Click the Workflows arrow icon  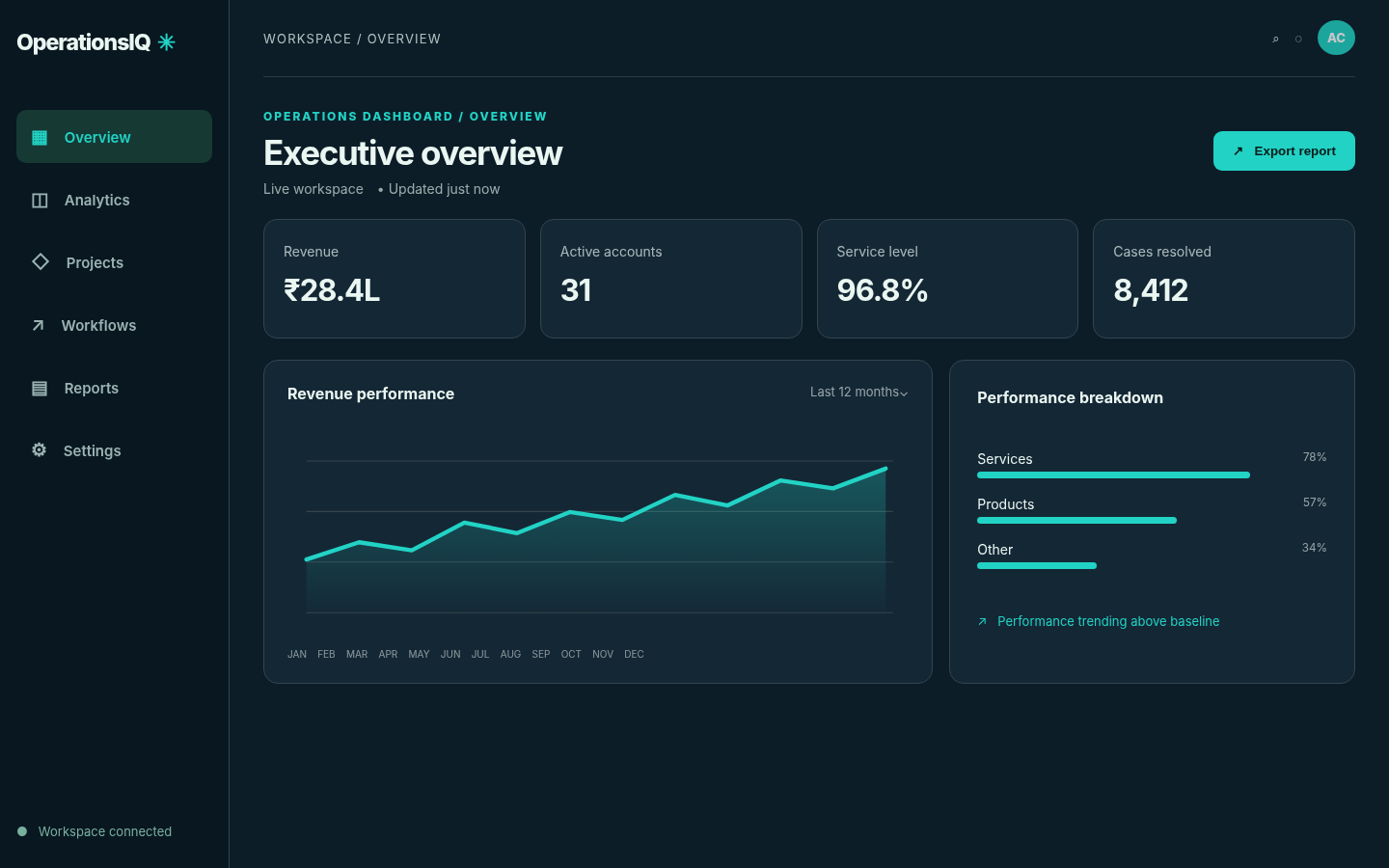38,325
